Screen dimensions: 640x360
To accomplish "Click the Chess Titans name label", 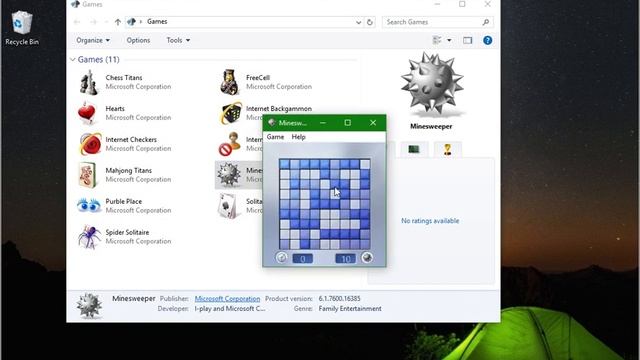I will click(x=124, y=78).
